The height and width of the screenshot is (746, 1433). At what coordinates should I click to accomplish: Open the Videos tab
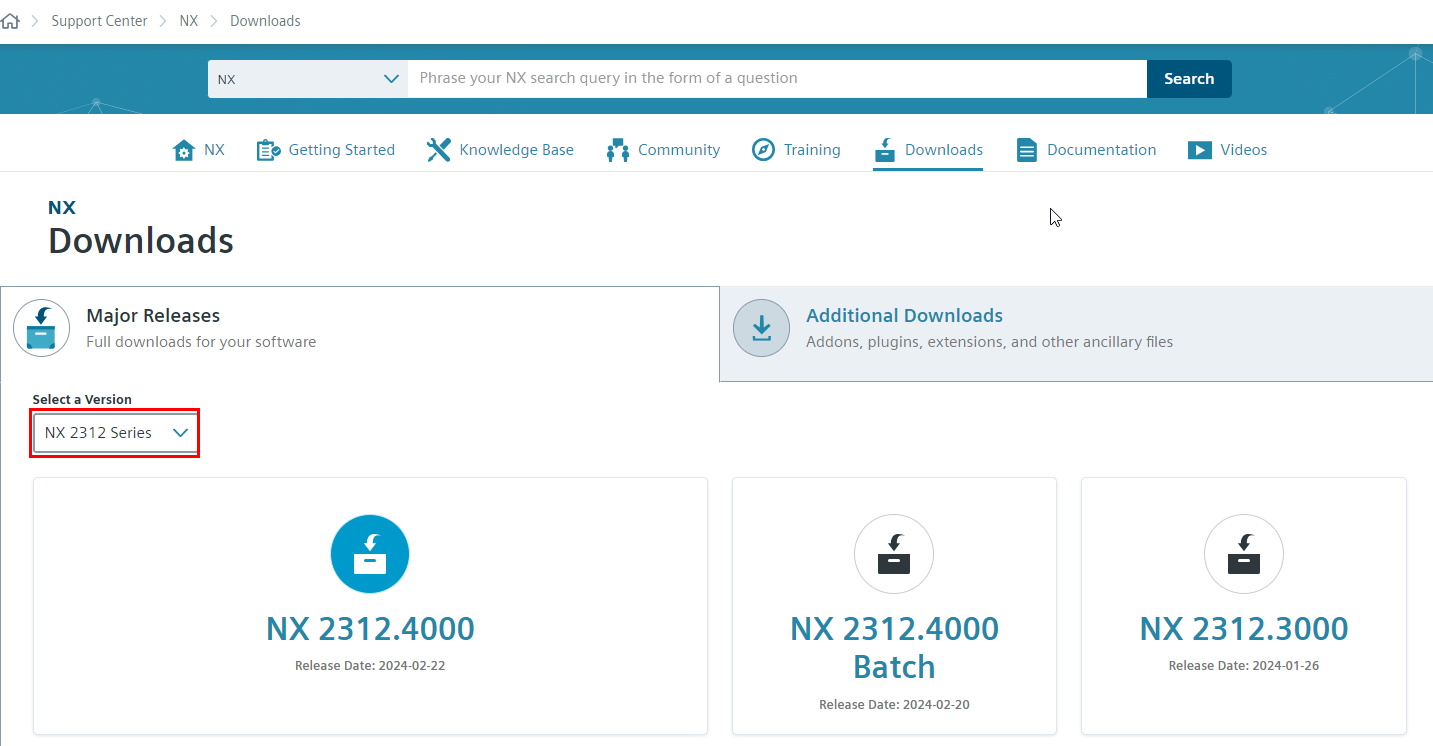click(1228, 150)
